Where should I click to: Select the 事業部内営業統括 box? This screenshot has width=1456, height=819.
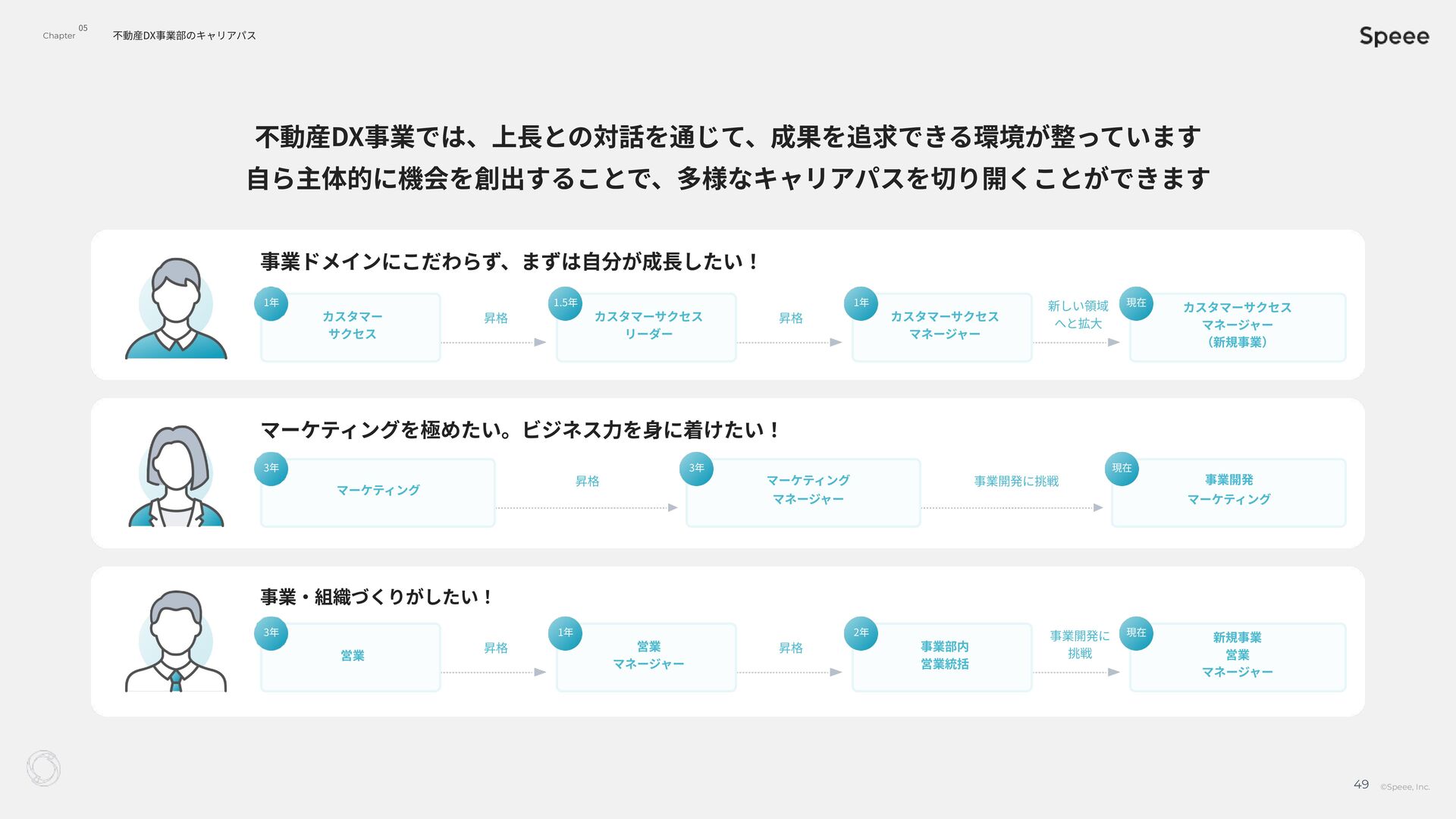click(x=943, y=657)
